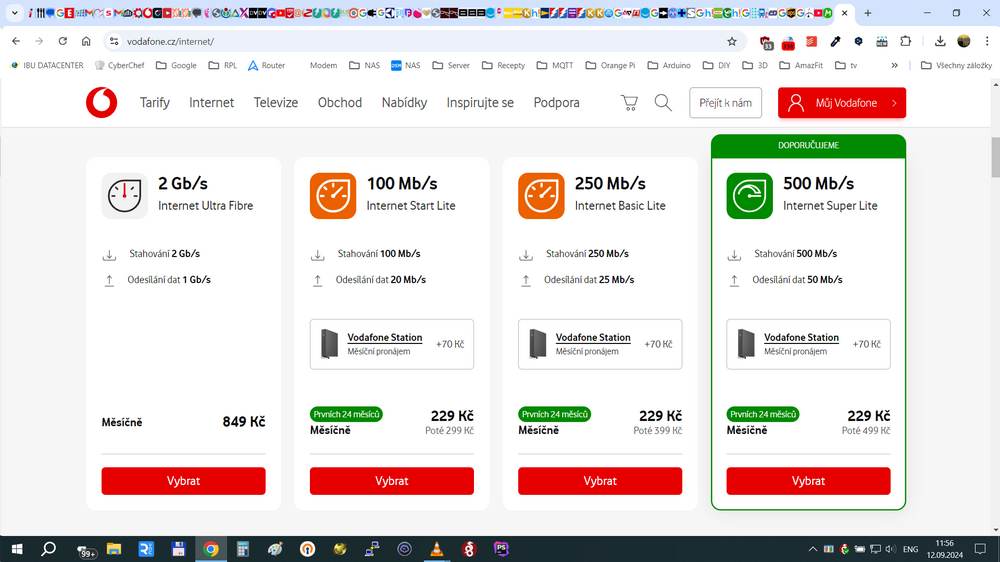Open the Chrome extensions puzzle icon
This screenshot has width=1000, height=562.
[x=906, y=41]
